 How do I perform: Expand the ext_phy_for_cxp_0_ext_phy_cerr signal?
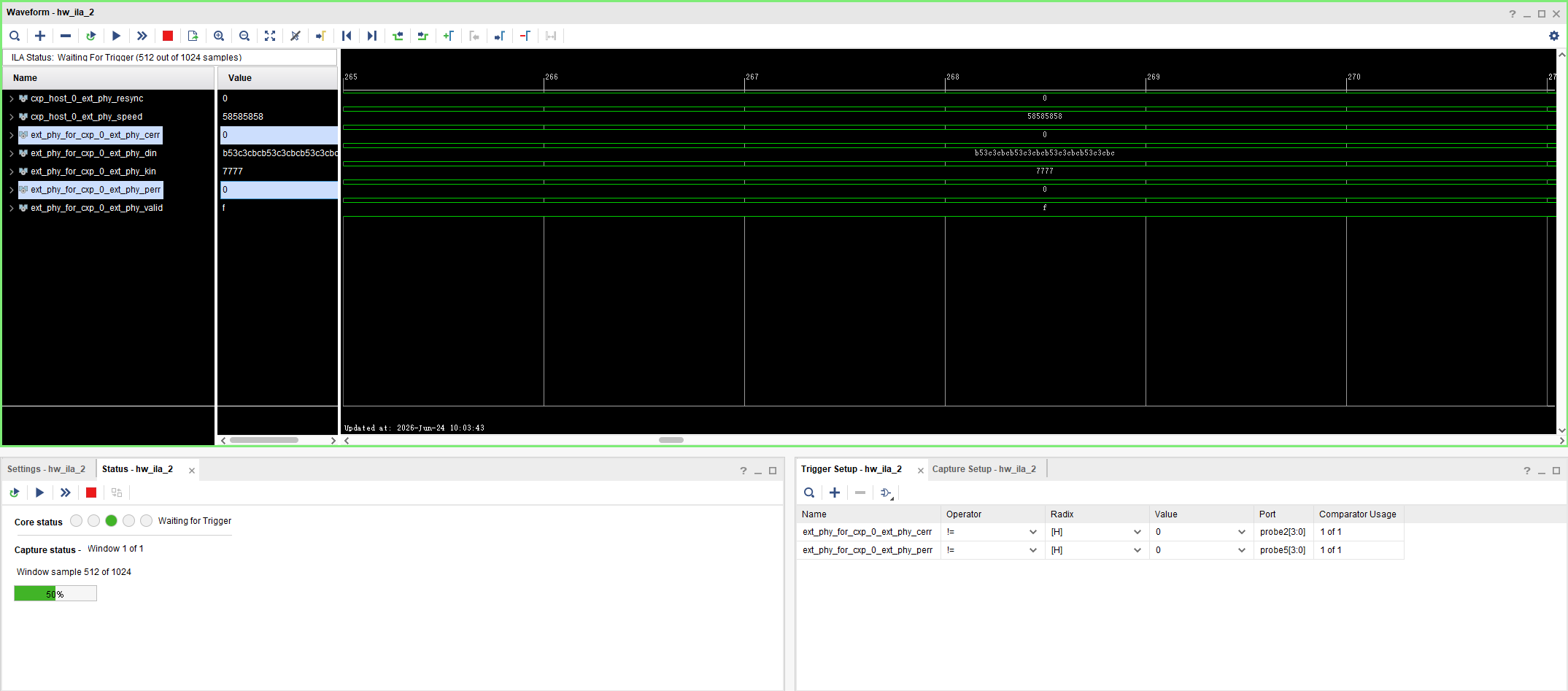12,135
